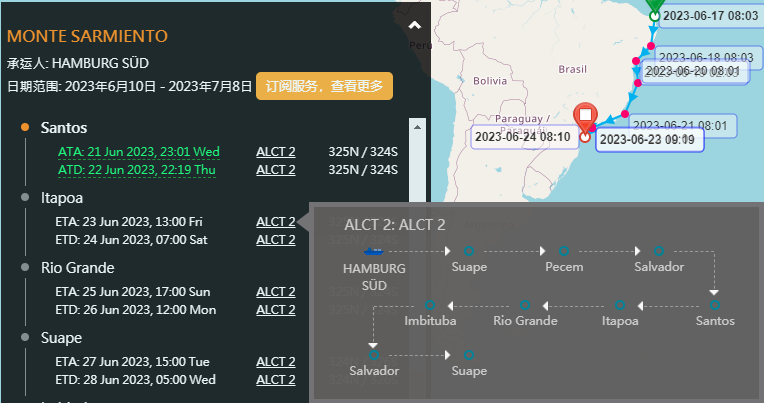Open ALCT 2 link on Suape ETA row
Screen dimensions: 764x403
click(x=276, y=362)
